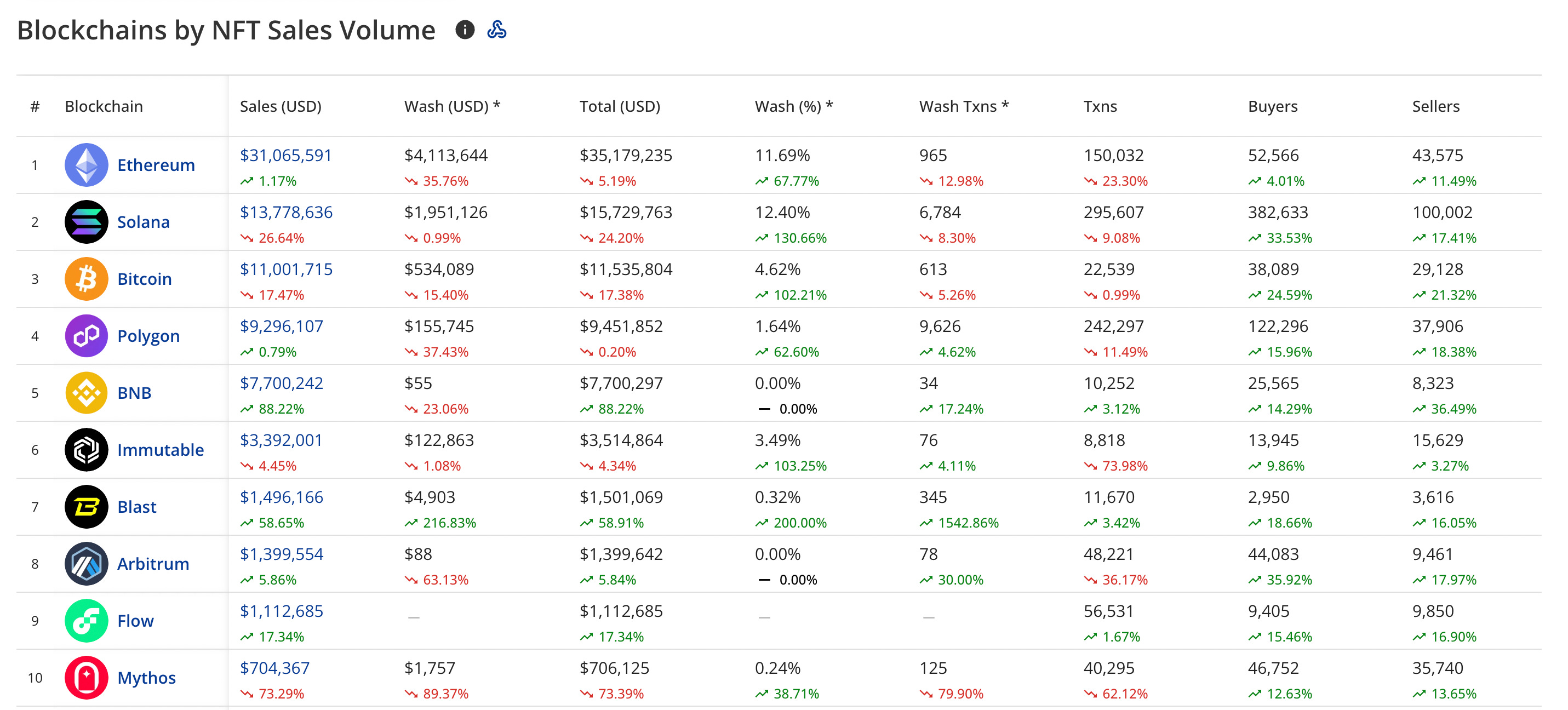Click the webhook icon next to title
The width and height of the screenshot is (1568, 710).
pyautogui.click(x=497, y=30)
